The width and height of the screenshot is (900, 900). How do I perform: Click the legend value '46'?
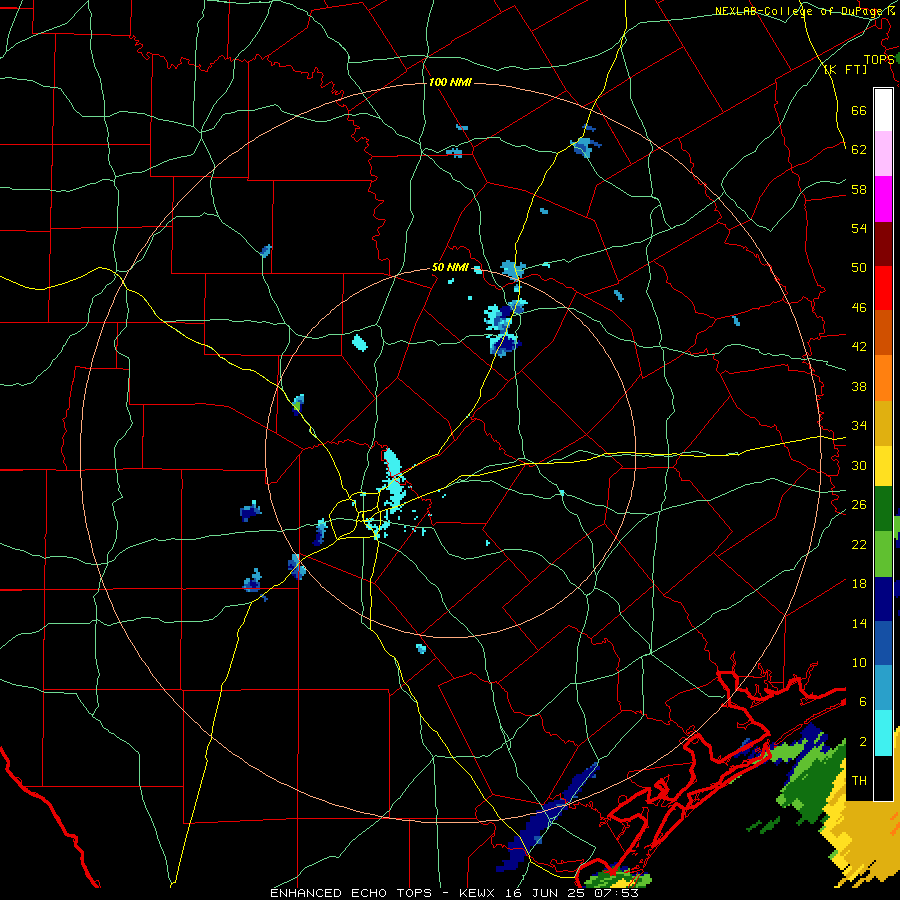tap(859, 308)
